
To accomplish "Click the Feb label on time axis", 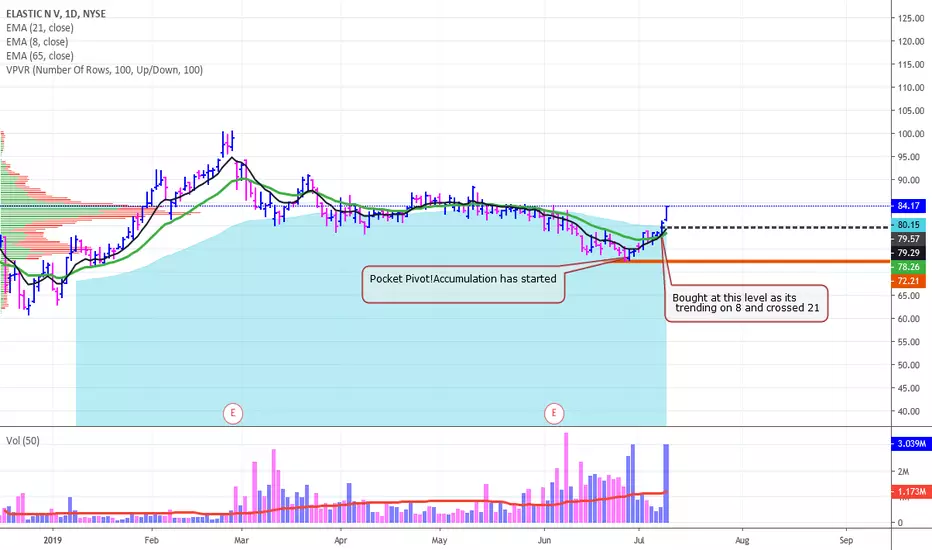I will [152, 540].
